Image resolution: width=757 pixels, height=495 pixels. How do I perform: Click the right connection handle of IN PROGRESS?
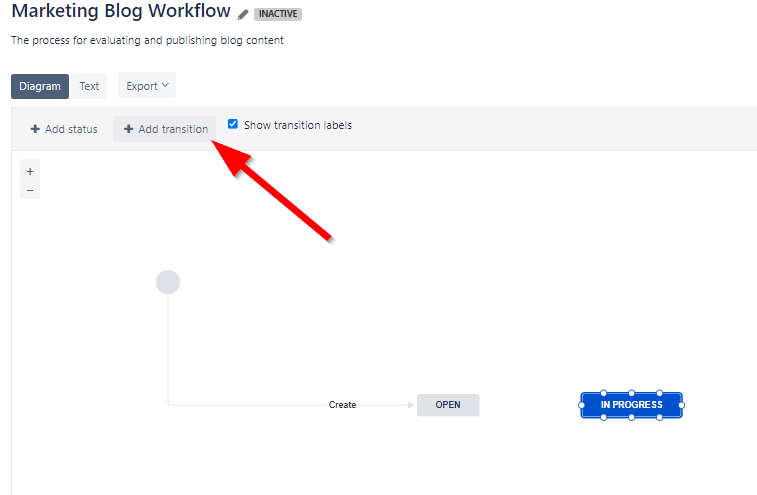[682, 405]
